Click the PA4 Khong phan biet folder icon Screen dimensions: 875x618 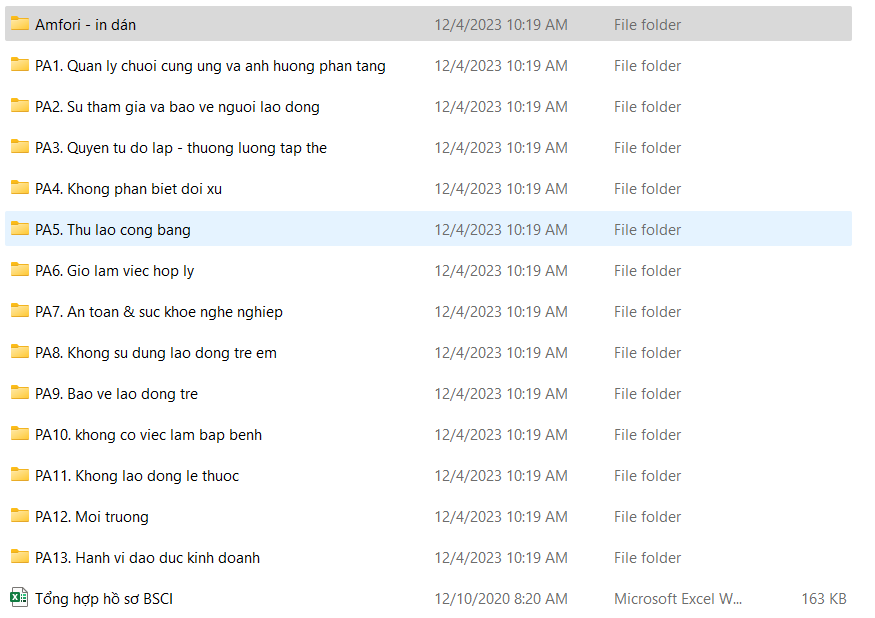pos(20,188)
